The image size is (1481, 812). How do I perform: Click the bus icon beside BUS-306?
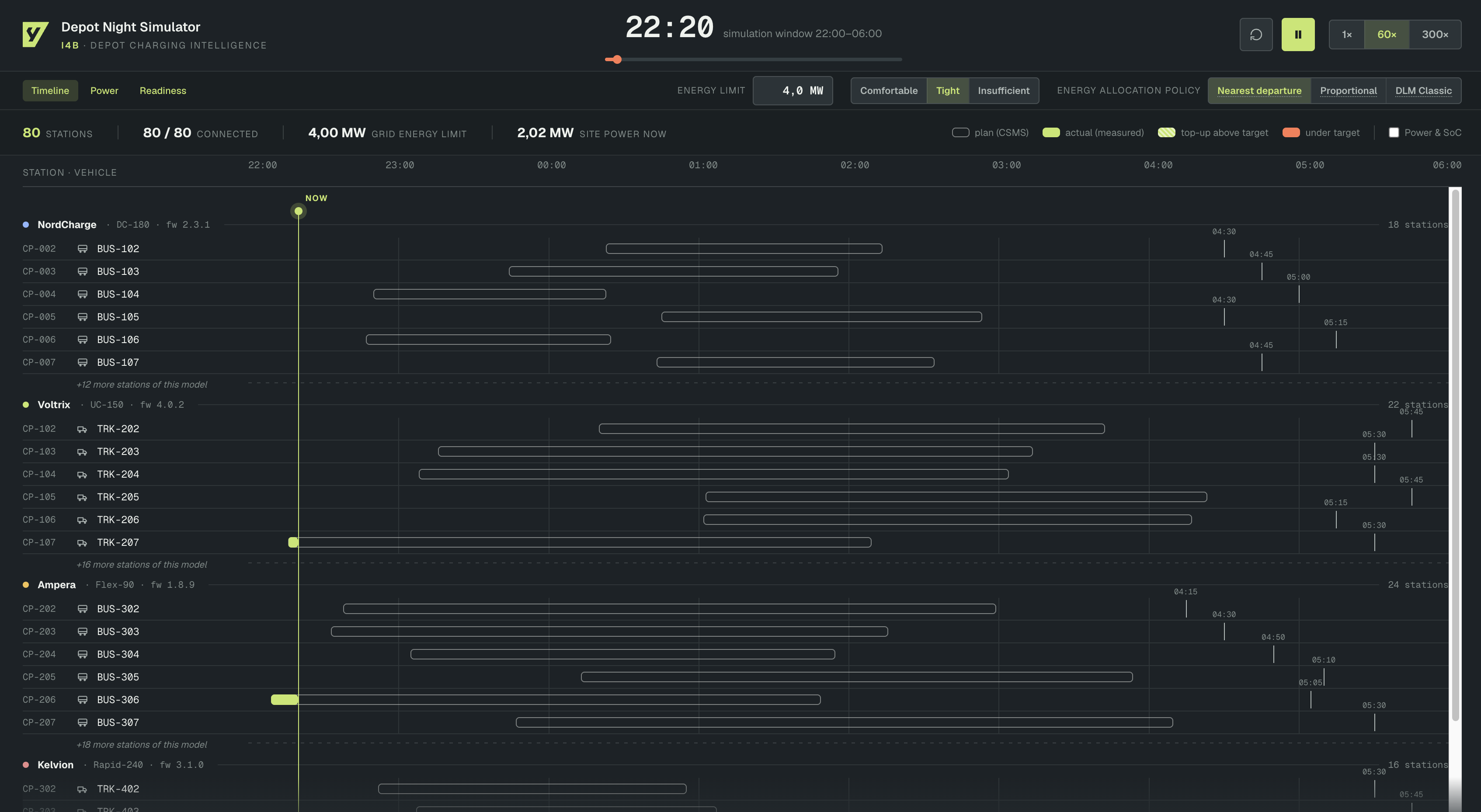pyautogui.click(x=82, y=700)
